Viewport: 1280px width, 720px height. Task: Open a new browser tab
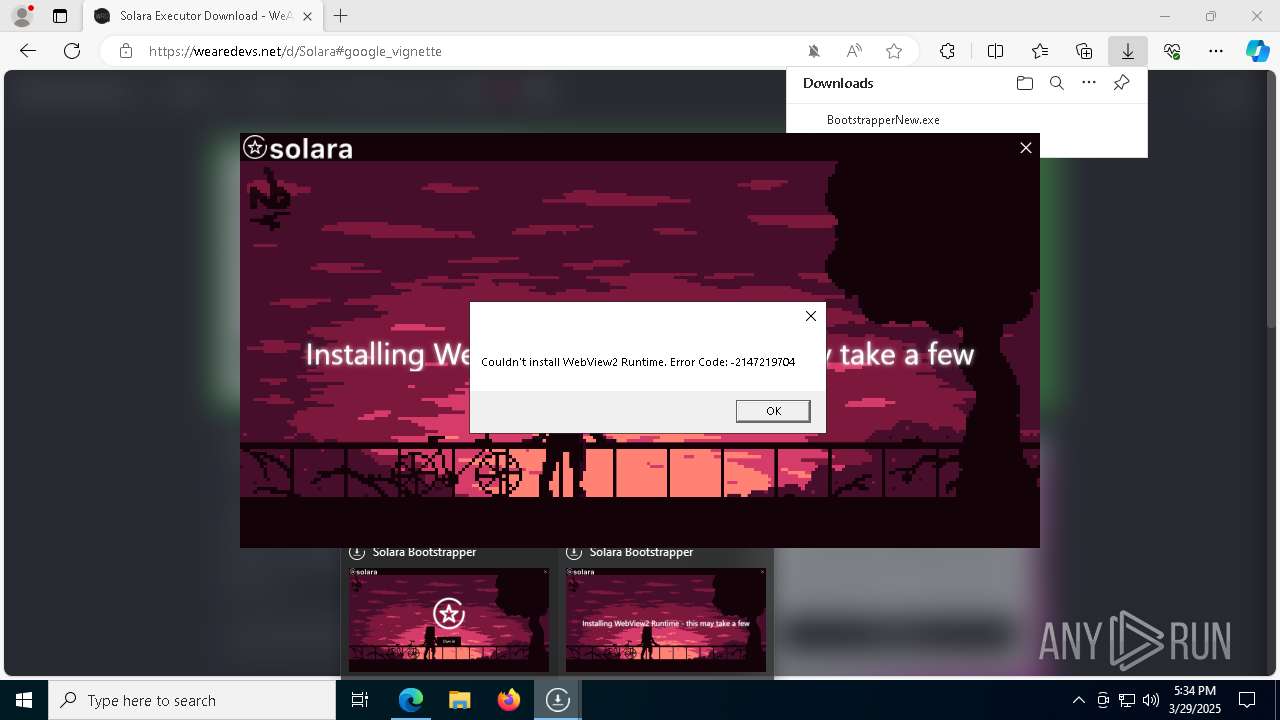click(341, 16)
